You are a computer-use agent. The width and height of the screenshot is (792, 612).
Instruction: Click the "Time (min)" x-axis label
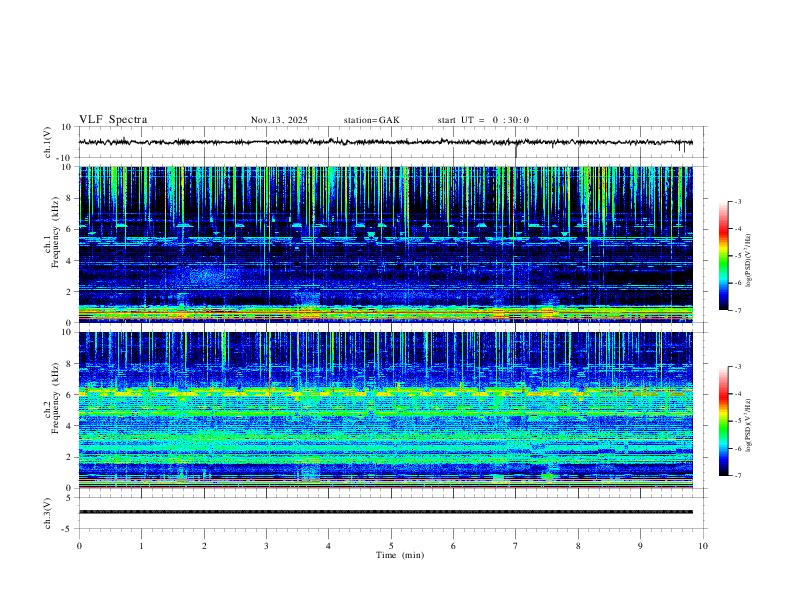click(x=400, y=555)
